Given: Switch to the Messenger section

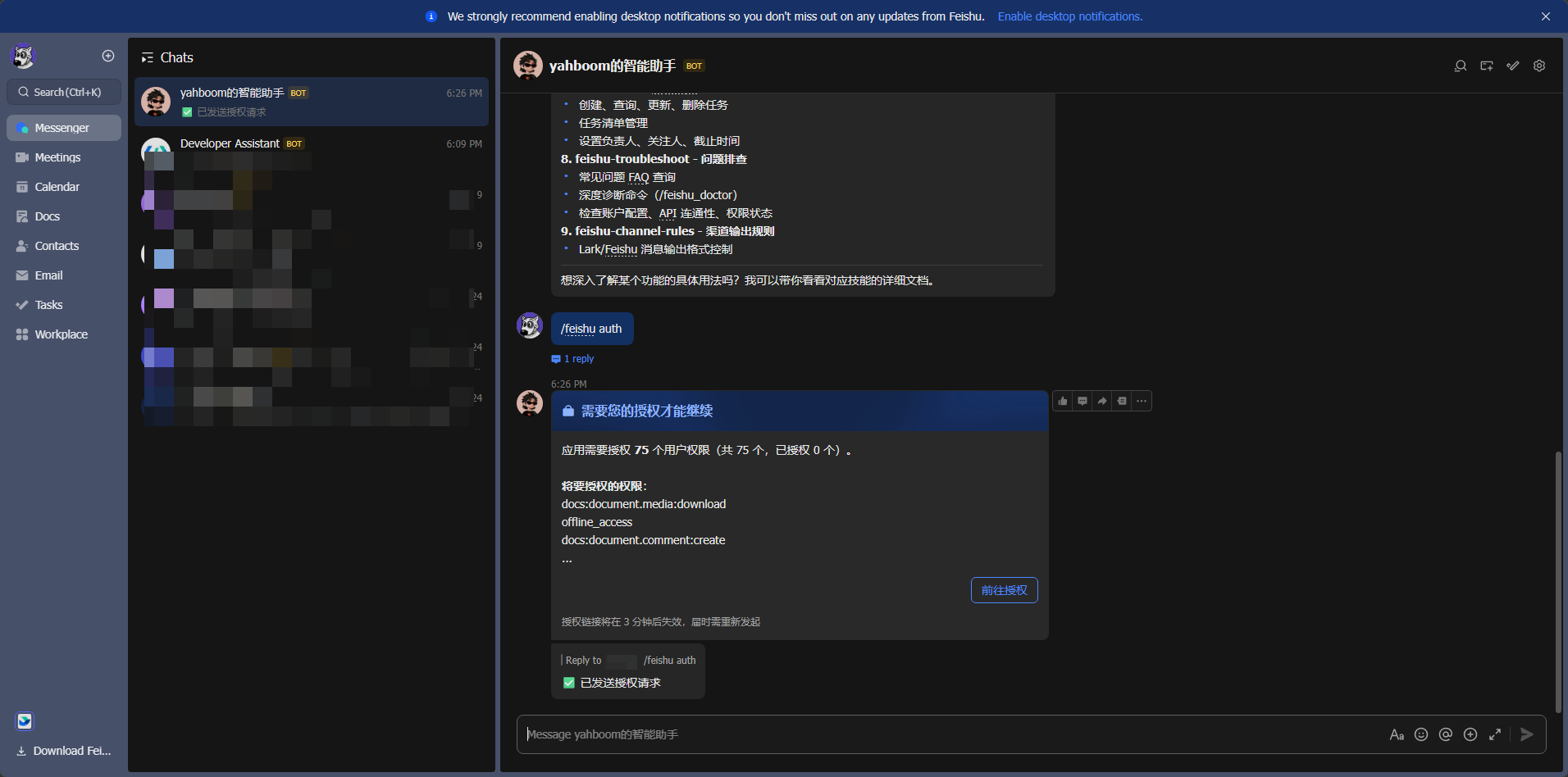Looking at the screenshot, I should point(64,128).
